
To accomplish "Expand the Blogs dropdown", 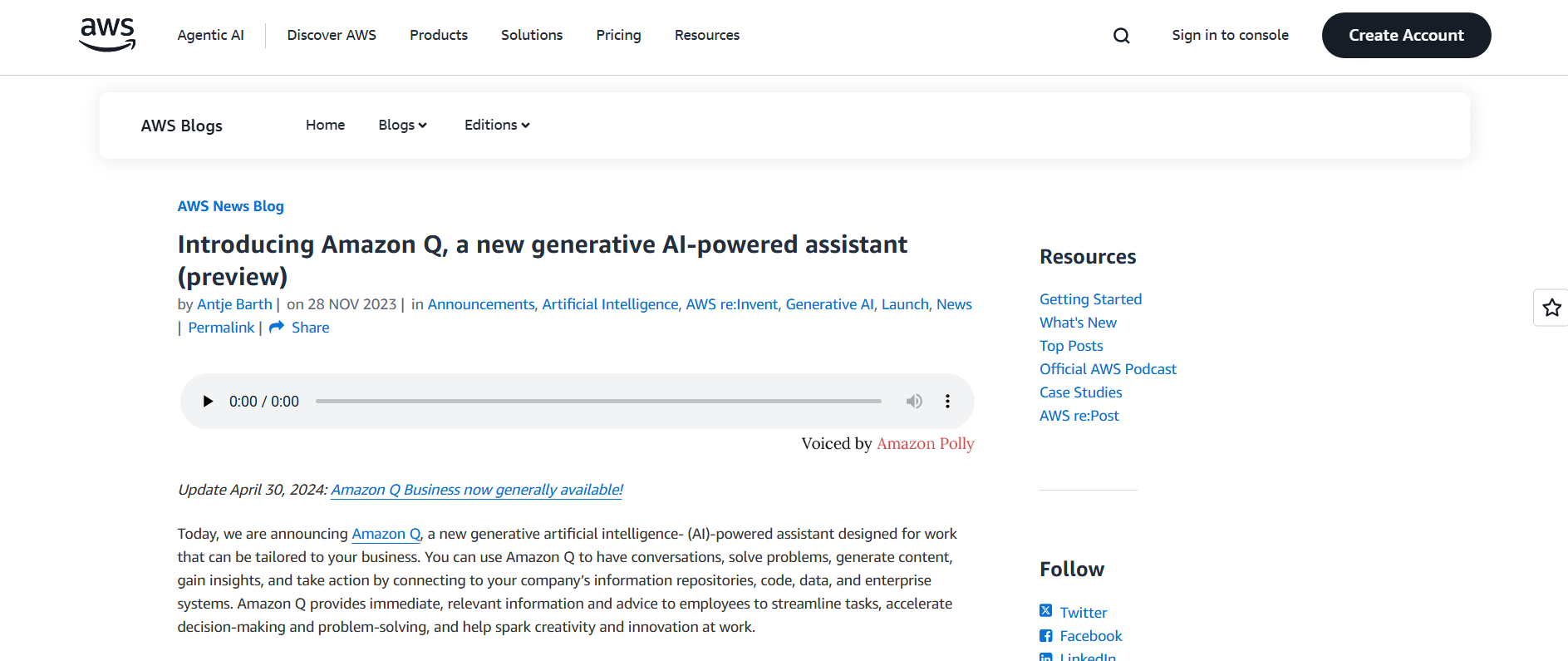I will pyautogui.click(x=402, y=125).
